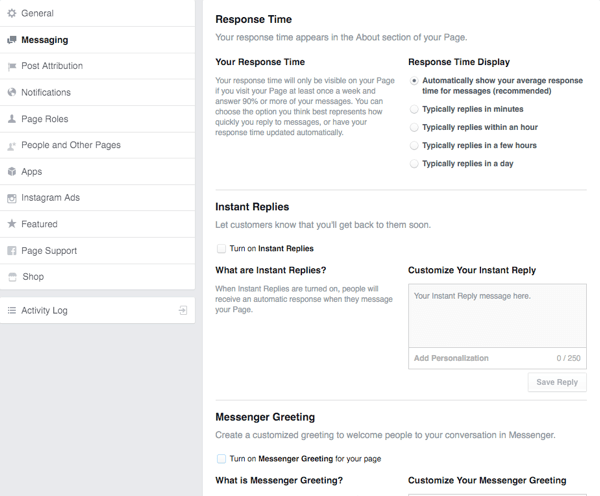Image resolution: width=600 pixels, height=496 pixels.
Task: Click the Featured star icon
Action: pos(12,224)
